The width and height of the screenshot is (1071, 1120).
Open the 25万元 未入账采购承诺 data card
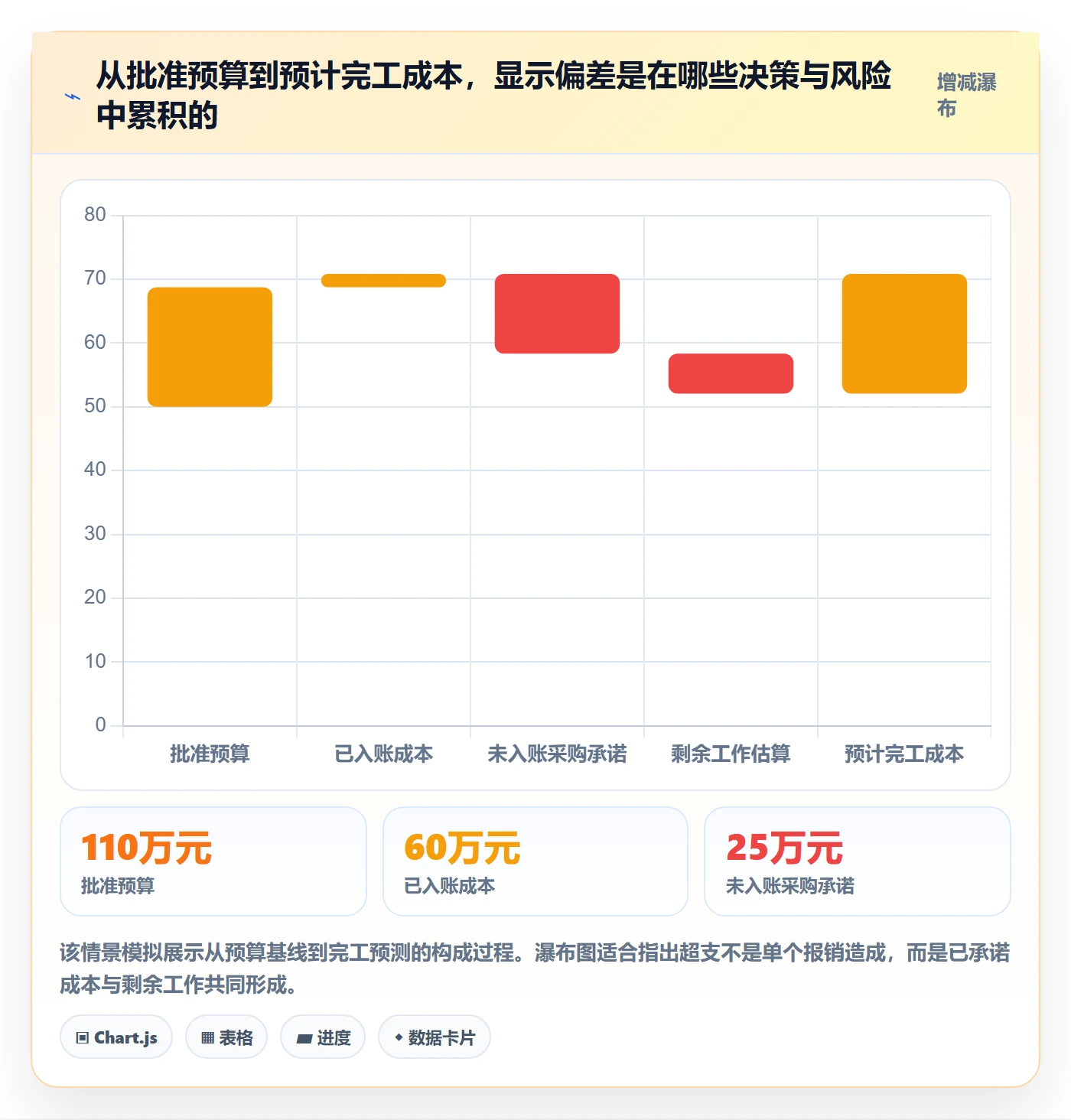(x=858, y=861)
